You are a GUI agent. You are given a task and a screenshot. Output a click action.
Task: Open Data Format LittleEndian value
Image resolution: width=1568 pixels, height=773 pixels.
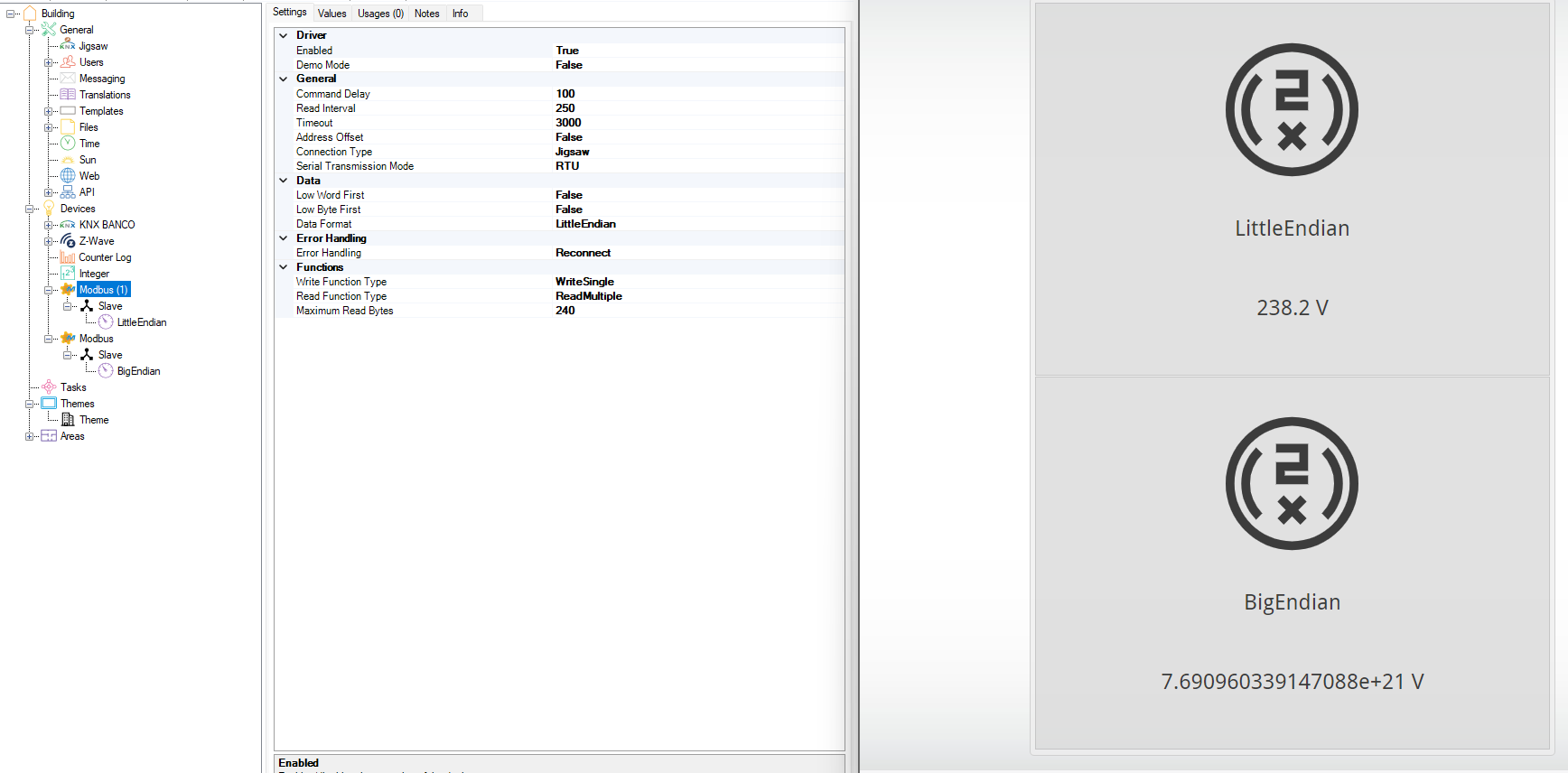(585, 224)
